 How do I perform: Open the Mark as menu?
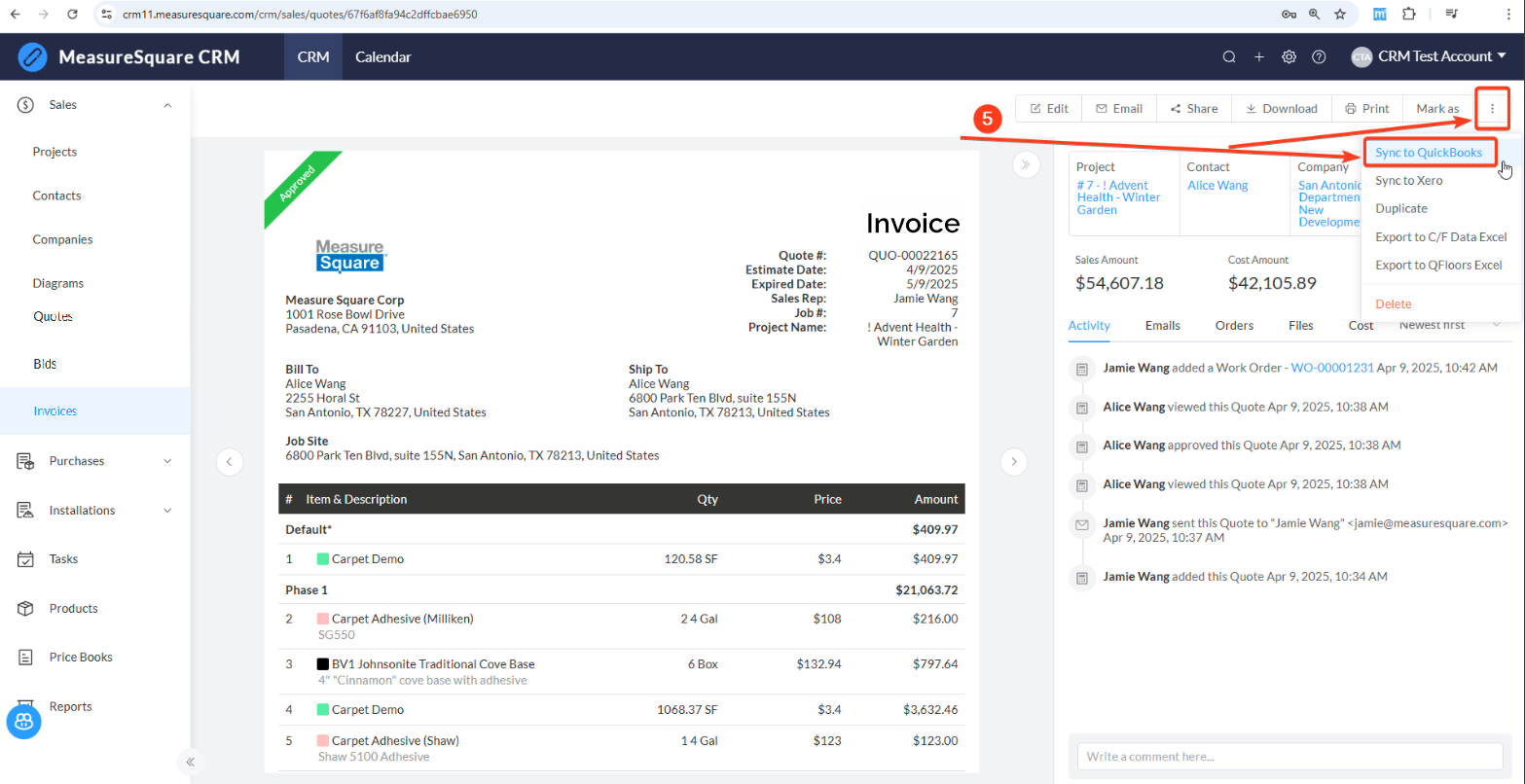(x=1437, y=109)
